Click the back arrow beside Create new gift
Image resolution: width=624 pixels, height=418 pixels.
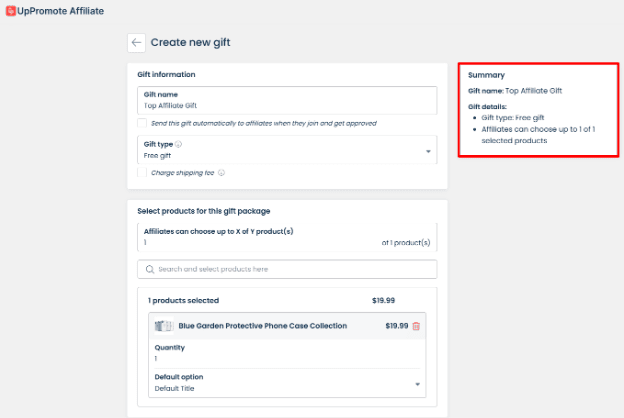[136, 43]
